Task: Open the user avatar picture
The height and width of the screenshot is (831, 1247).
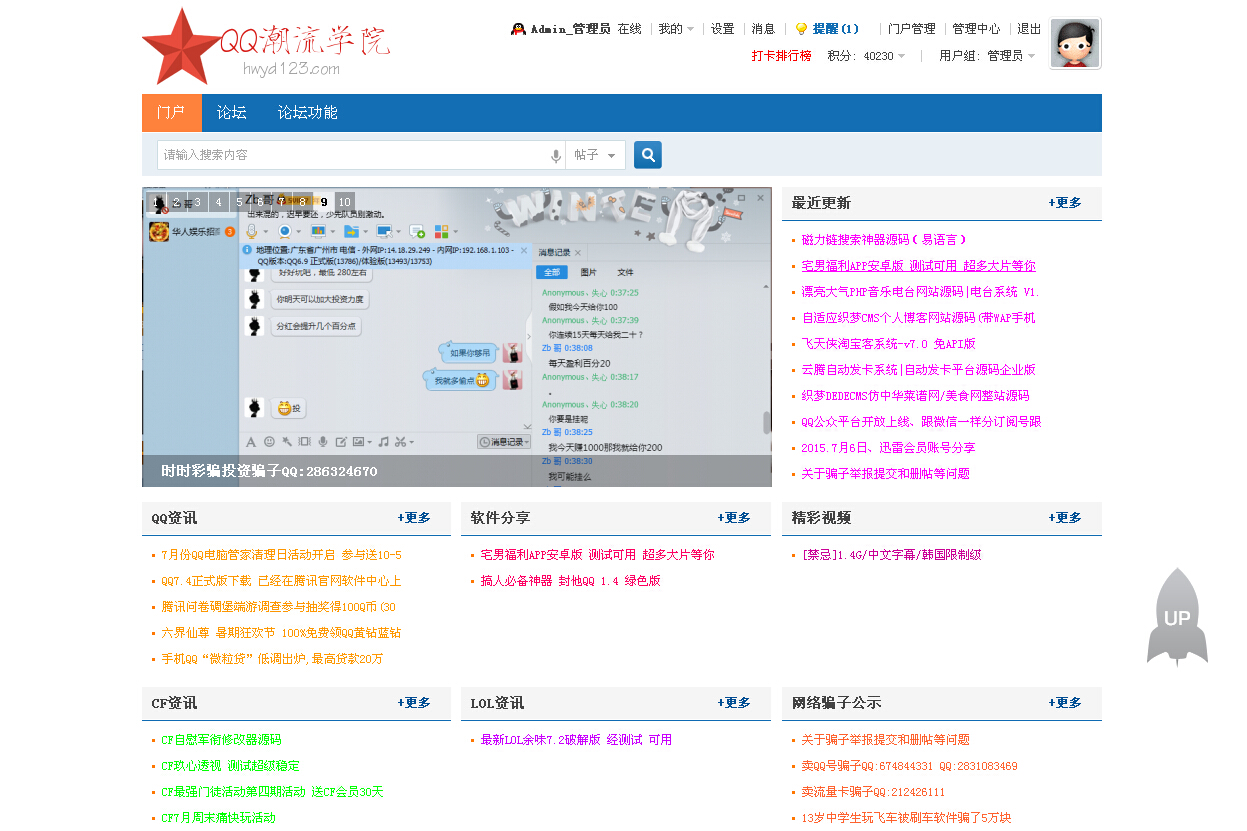Action: pos(1075,44)
